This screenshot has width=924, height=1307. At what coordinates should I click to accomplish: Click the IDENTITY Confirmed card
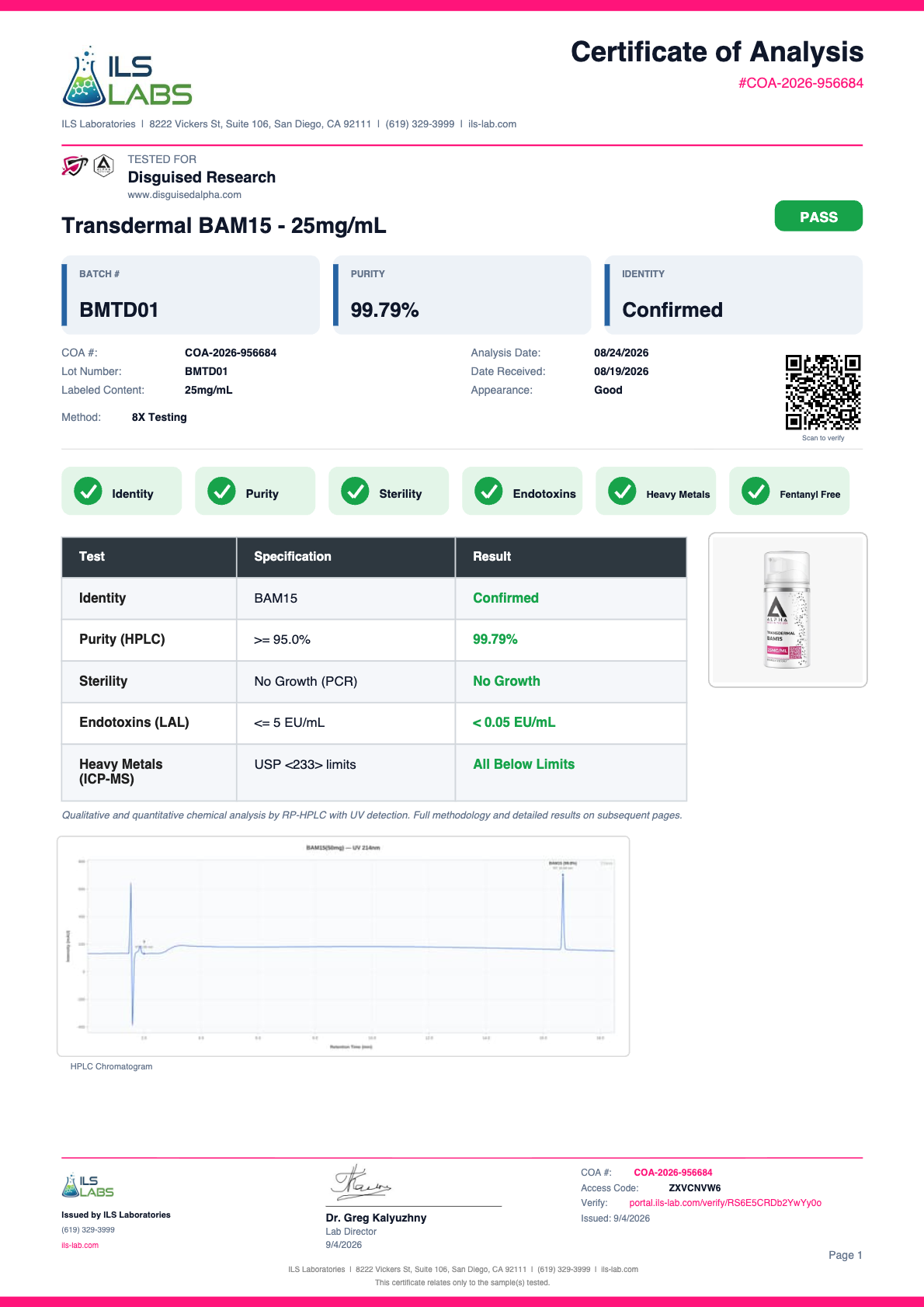[x=734, y=295]
